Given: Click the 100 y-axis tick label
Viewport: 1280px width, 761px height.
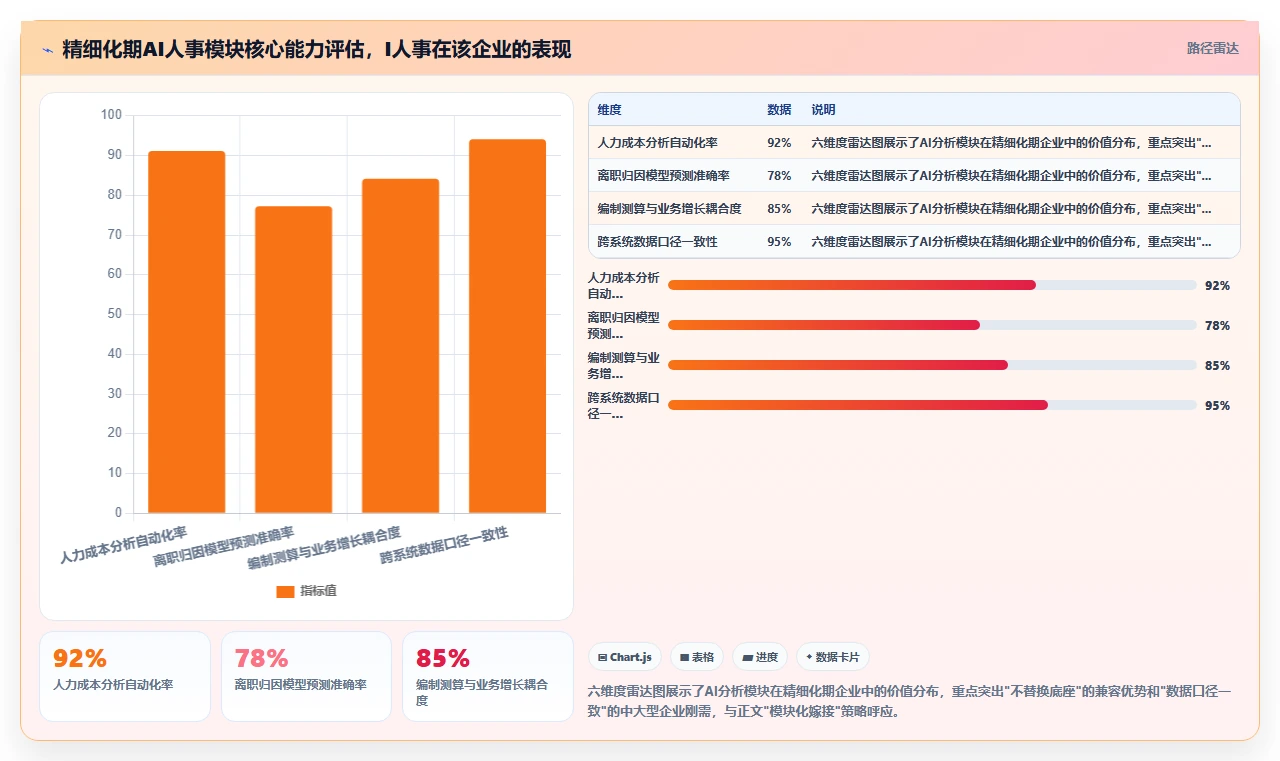Looking at the screenshot, I should pyautogui.click(x=111, y=115).
